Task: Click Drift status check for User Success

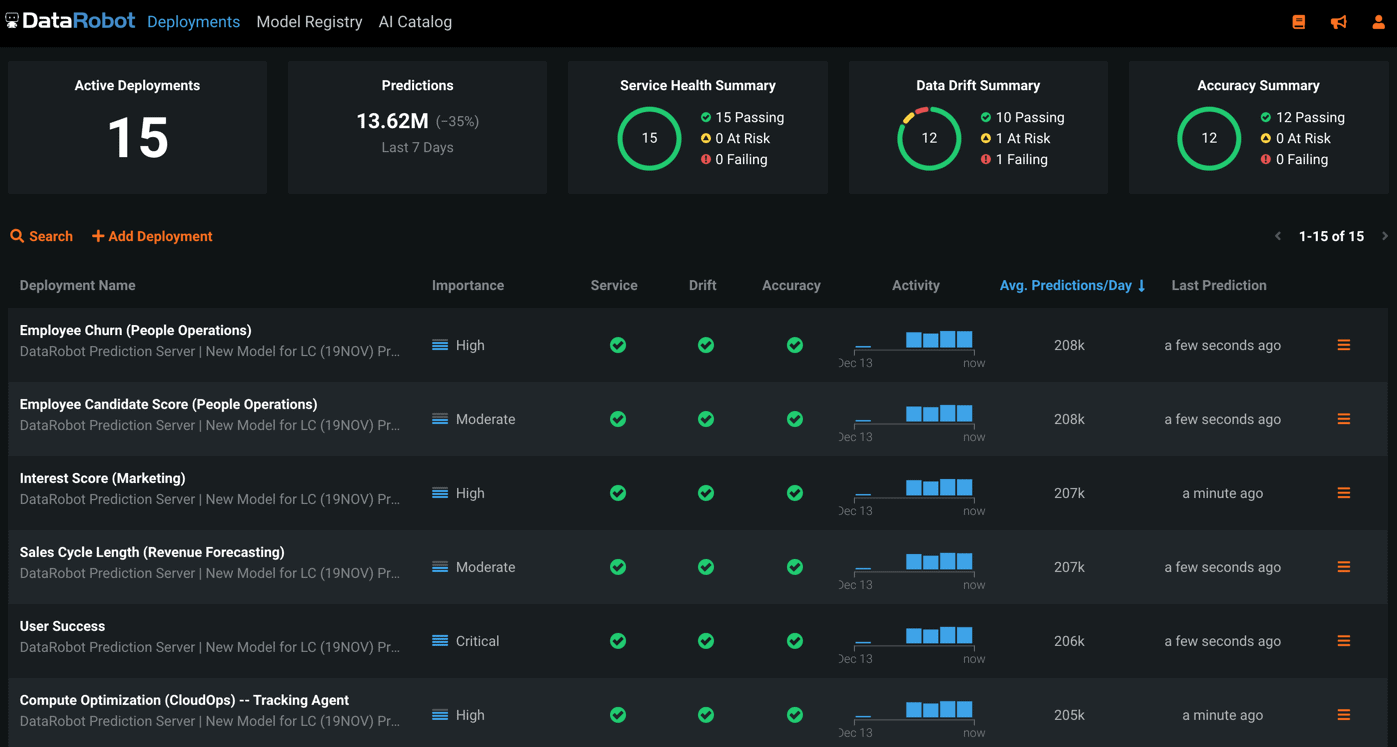Action: click(706, 641)
